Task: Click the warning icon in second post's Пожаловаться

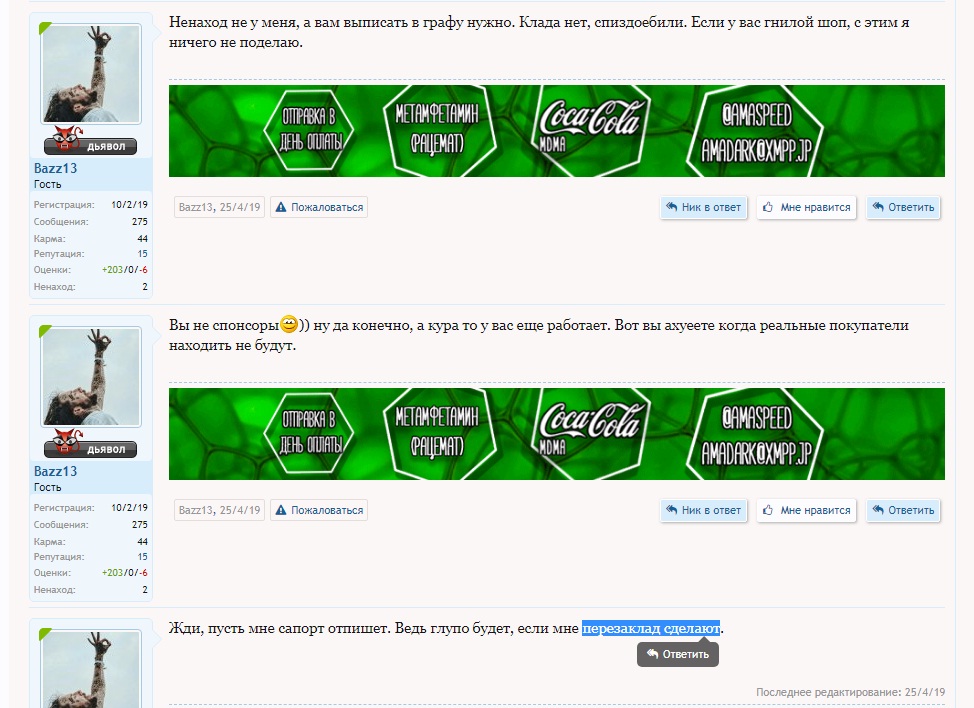Action: click(281, 510)
